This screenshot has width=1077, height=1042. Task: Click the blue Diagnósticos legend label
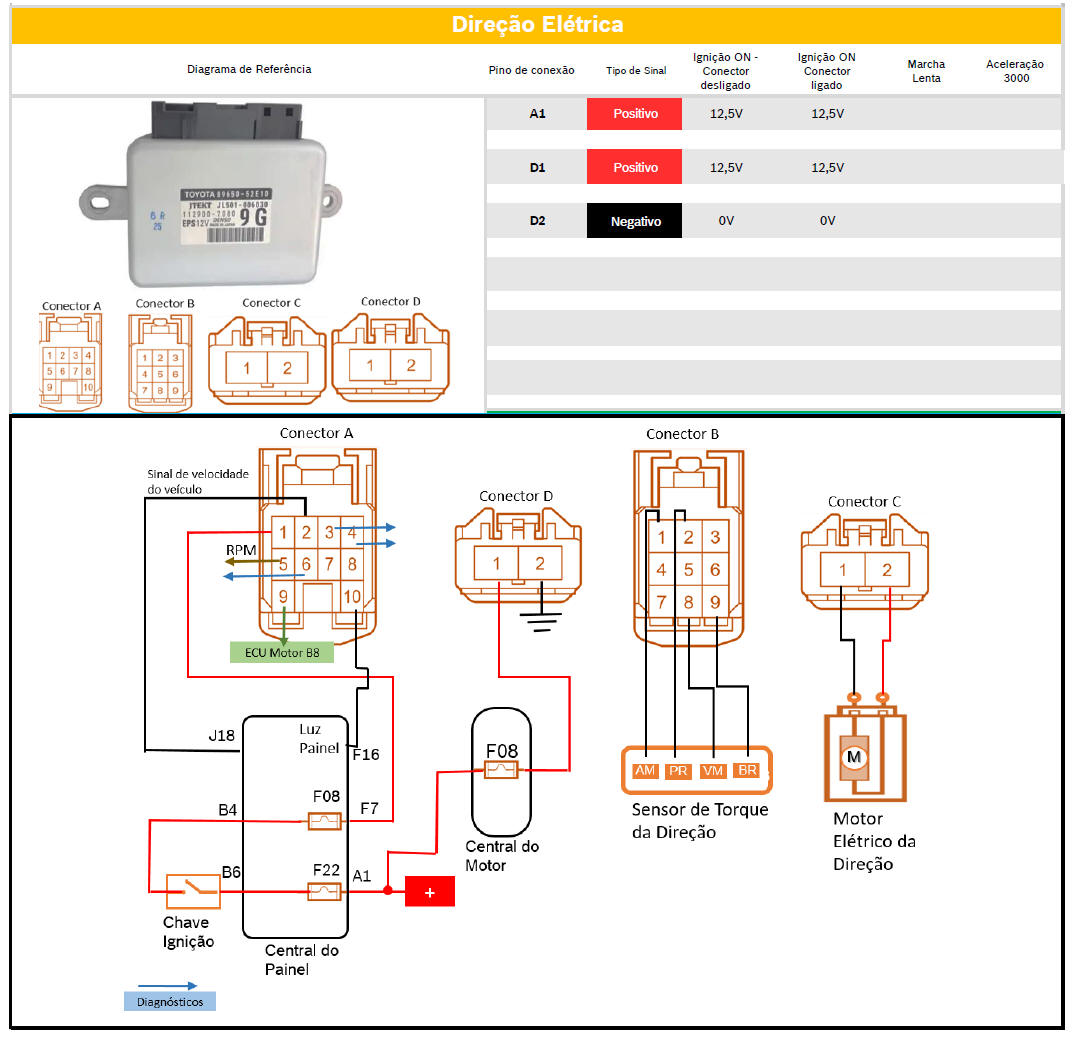click(x=170, y=1001)
